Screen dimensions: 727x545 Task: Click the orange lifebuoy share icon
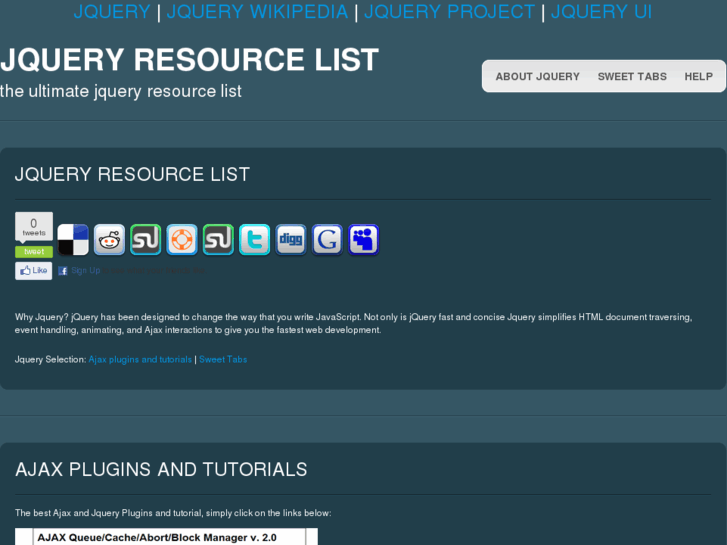(182, 239)
